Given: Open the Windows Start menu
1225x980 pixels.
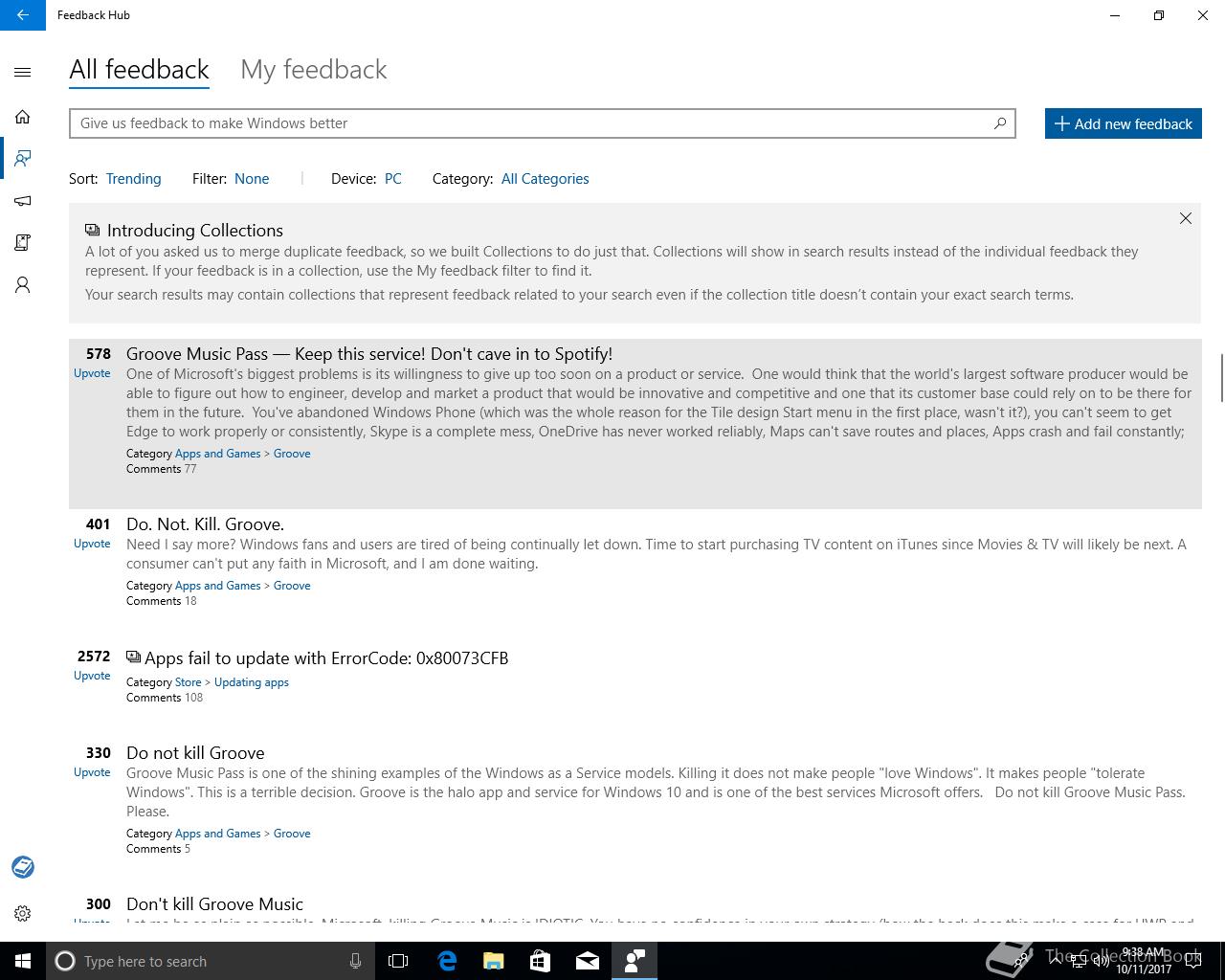Looking at the screenshot, I should coord(23,961).
